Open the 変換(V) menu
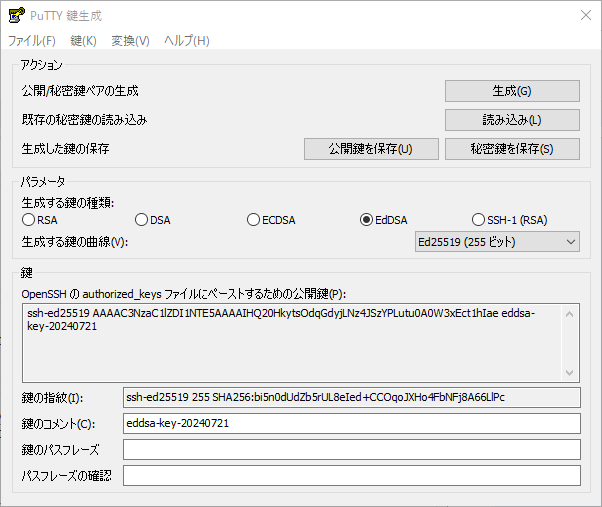Viewport: 602px width, 507px height. pos(130,40)
